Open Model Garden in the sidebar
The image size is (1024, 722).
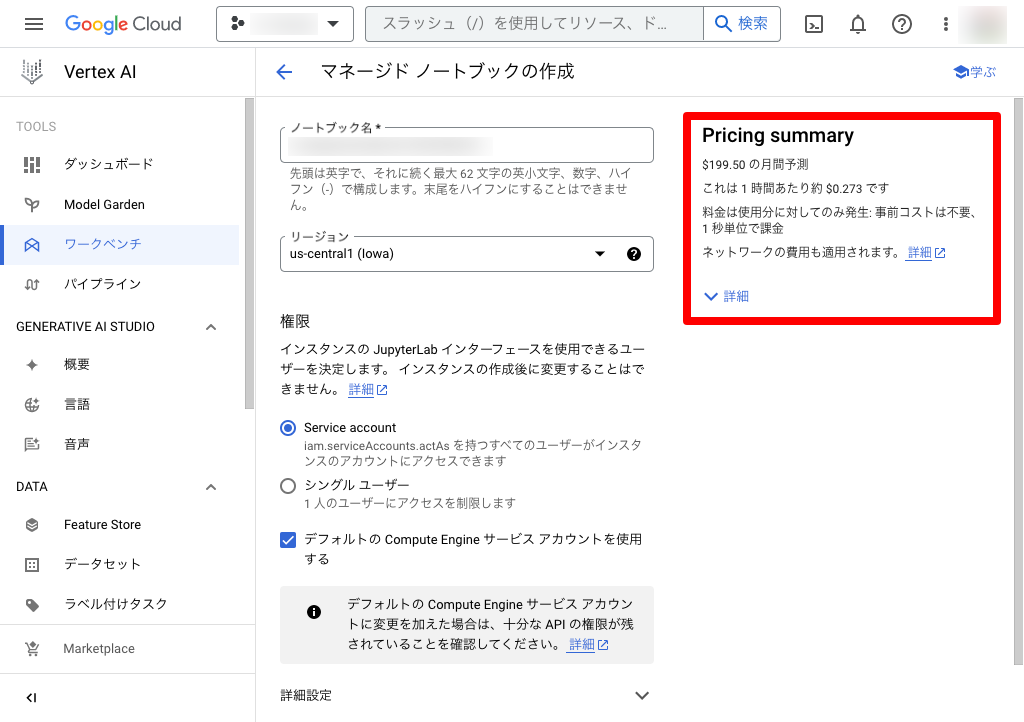point(104,204)
